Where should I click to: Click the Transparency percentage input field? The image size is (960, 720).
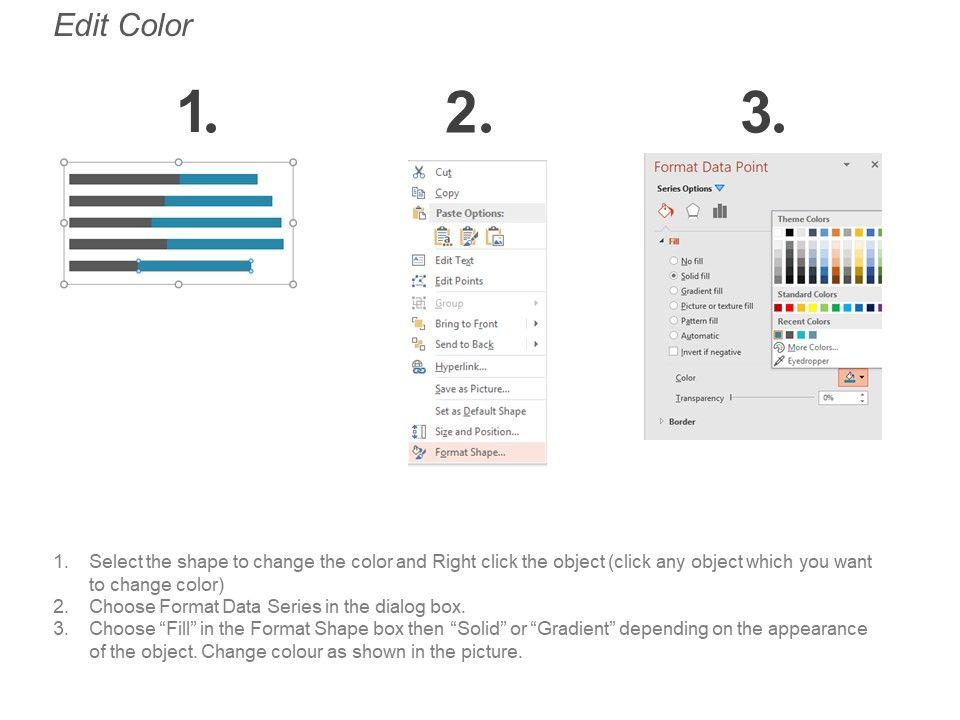tap(836, 398)
